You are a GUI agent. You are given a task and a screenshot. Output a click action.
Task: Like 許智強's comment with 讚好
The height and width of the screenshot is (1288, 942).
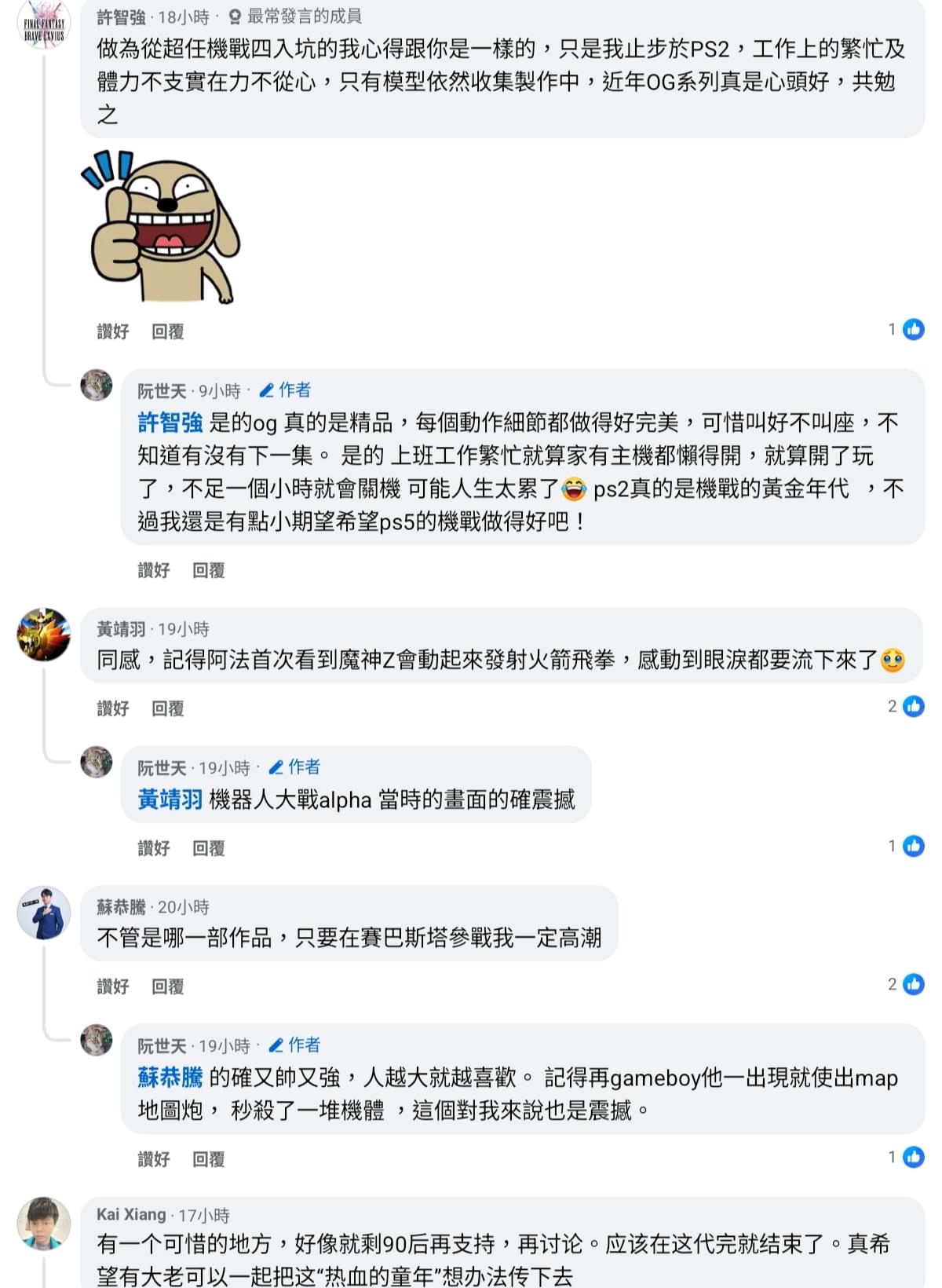[112, 331]
